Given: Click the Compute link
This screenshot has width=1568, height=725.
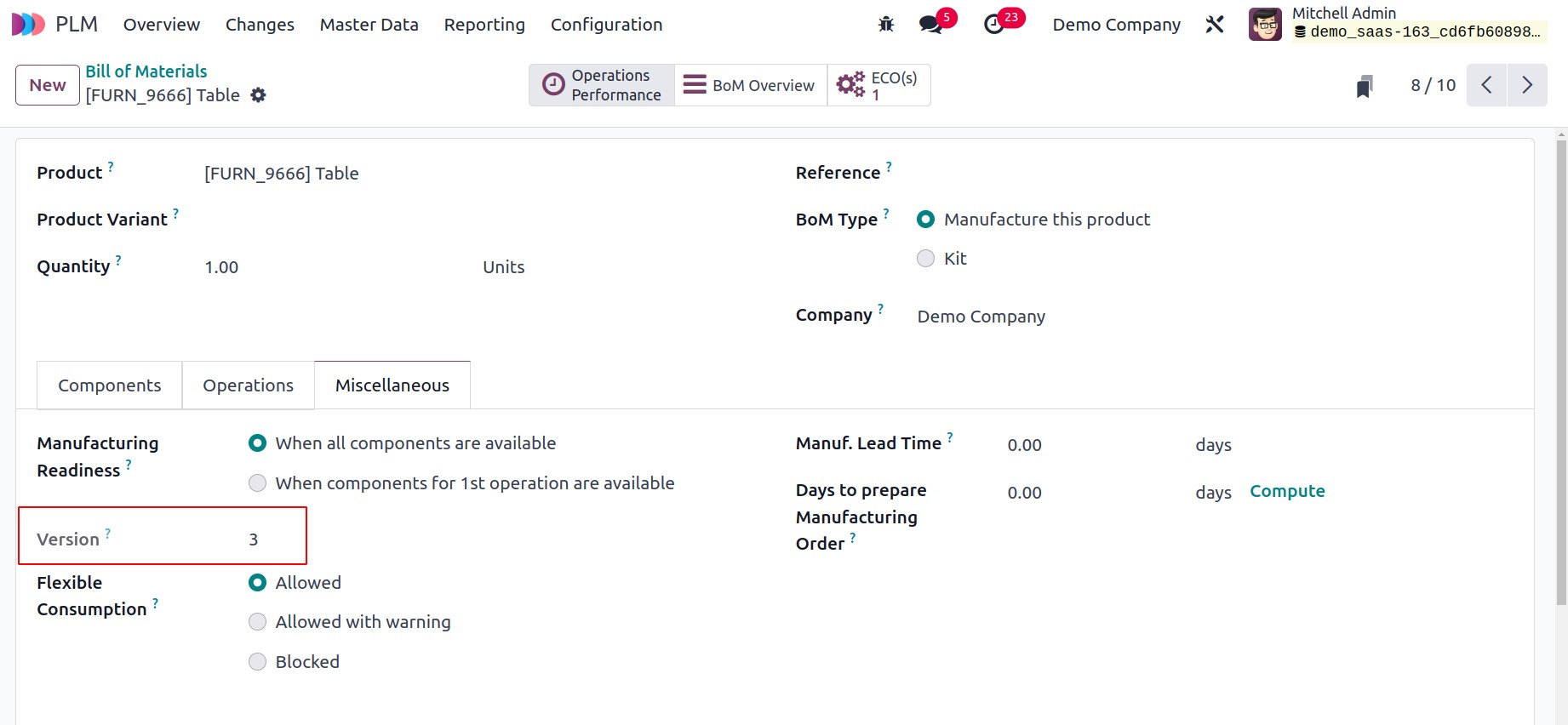Looking at the screenshot, I should (1287, 491).
